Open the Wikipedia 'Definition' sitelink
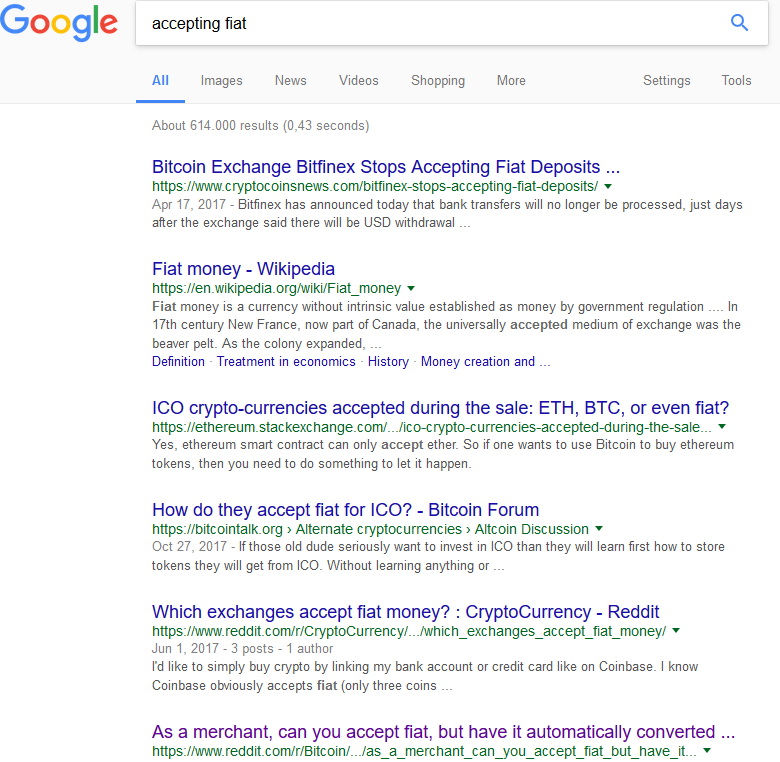 tap(179, 362)
